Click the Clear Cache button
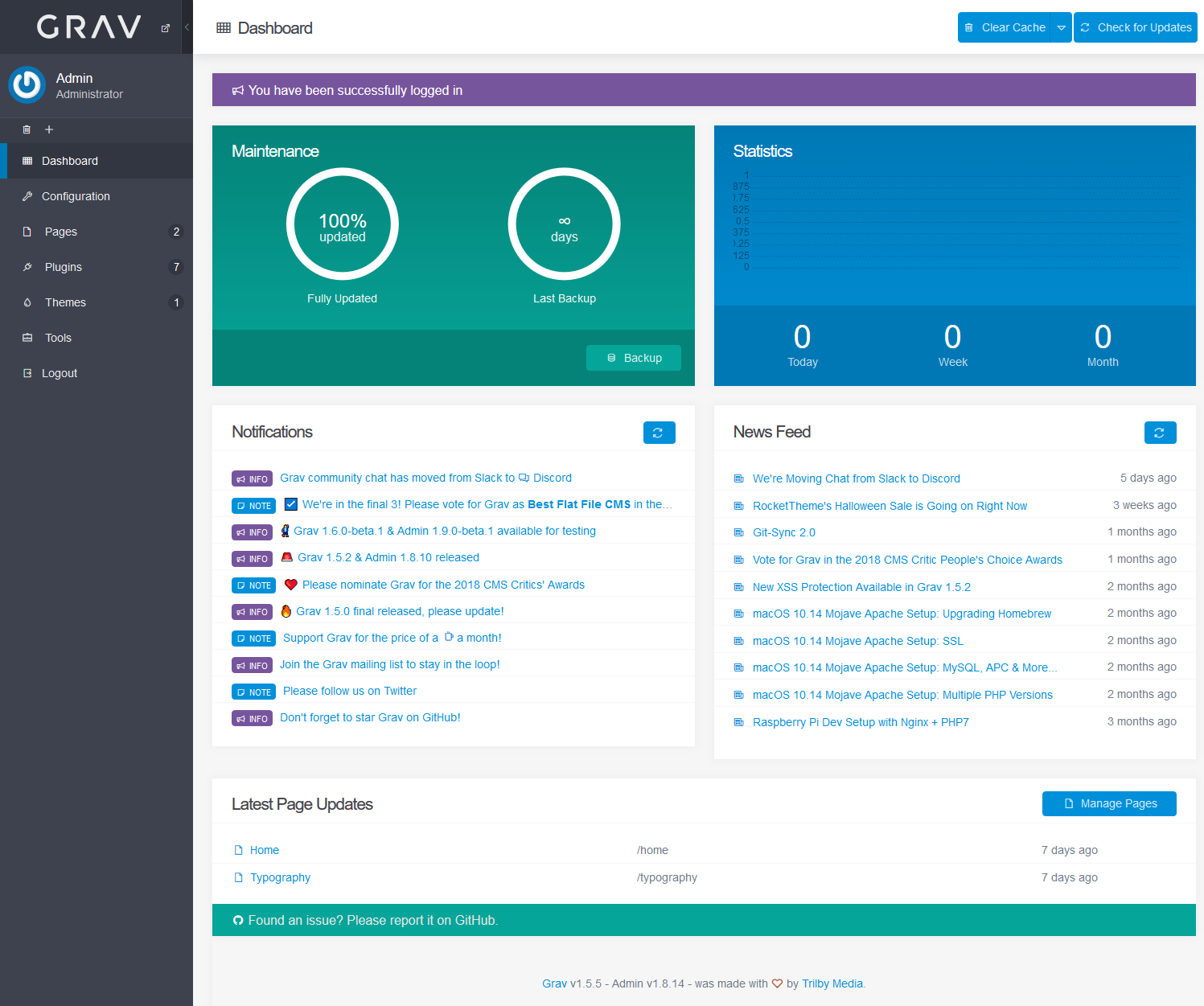 (1005, 27)
